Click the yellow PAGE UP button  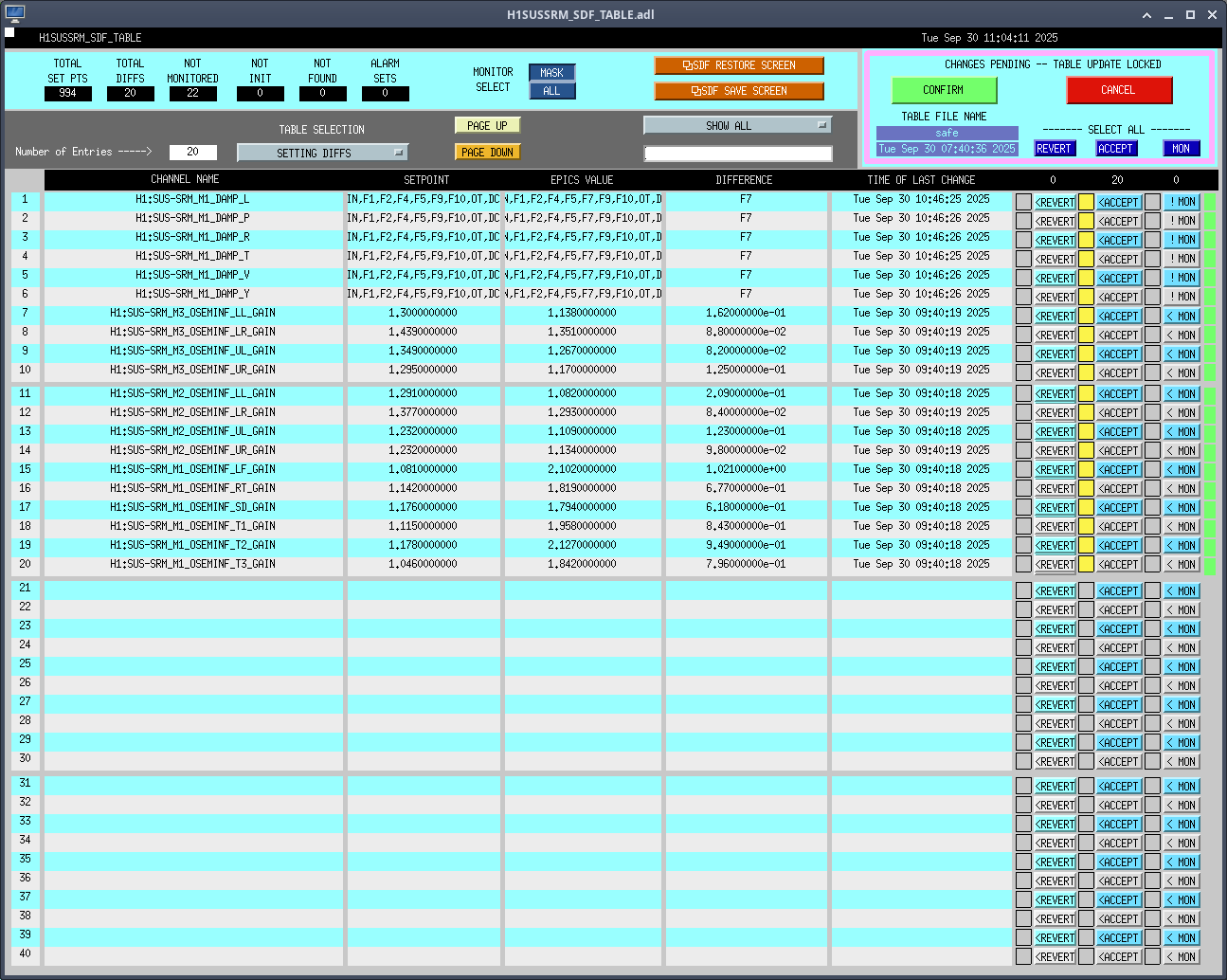pos(487,125)
